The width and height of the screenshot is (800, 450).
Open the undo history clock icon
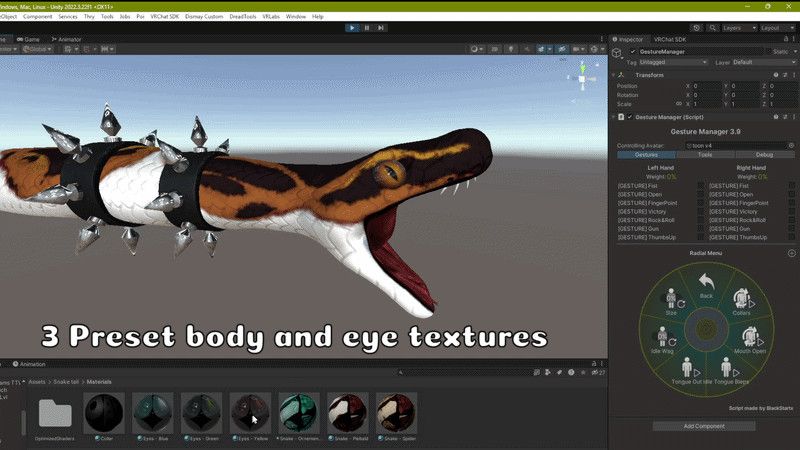click(696, 28)
